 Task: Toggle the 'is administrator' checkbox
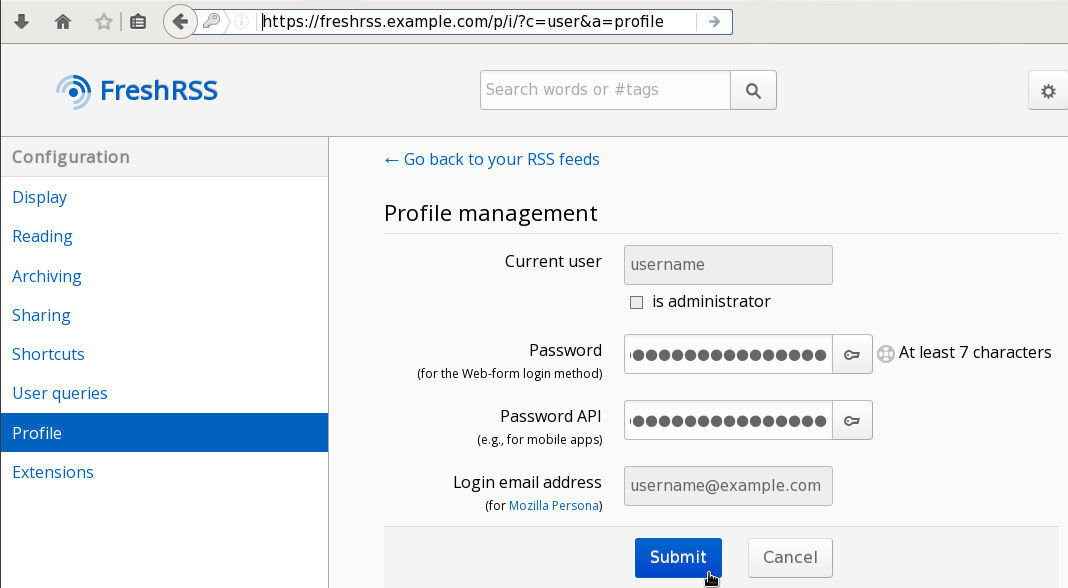(636, 302)
